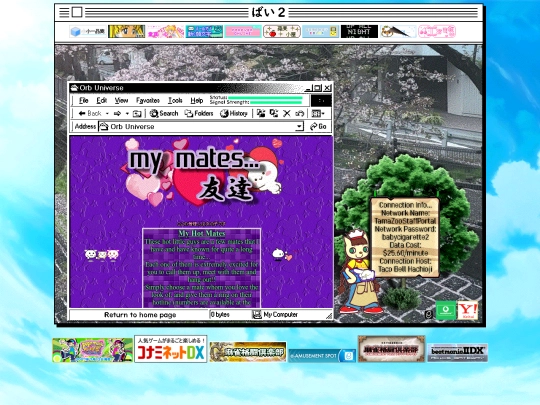Click the Undo toolbar icon
This screenshot has height=405, width=540.
coord(299,113)
